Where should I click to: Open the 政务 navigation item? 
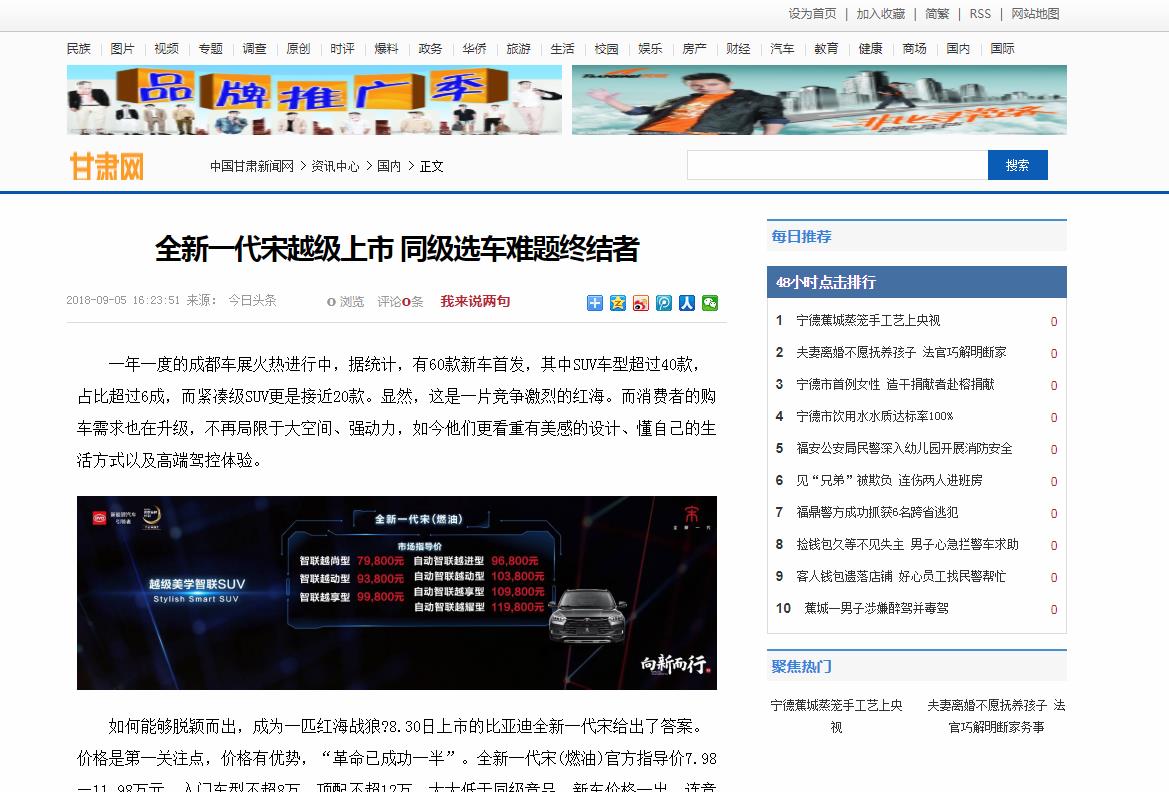pyautogui.click(x=430, y=48)
